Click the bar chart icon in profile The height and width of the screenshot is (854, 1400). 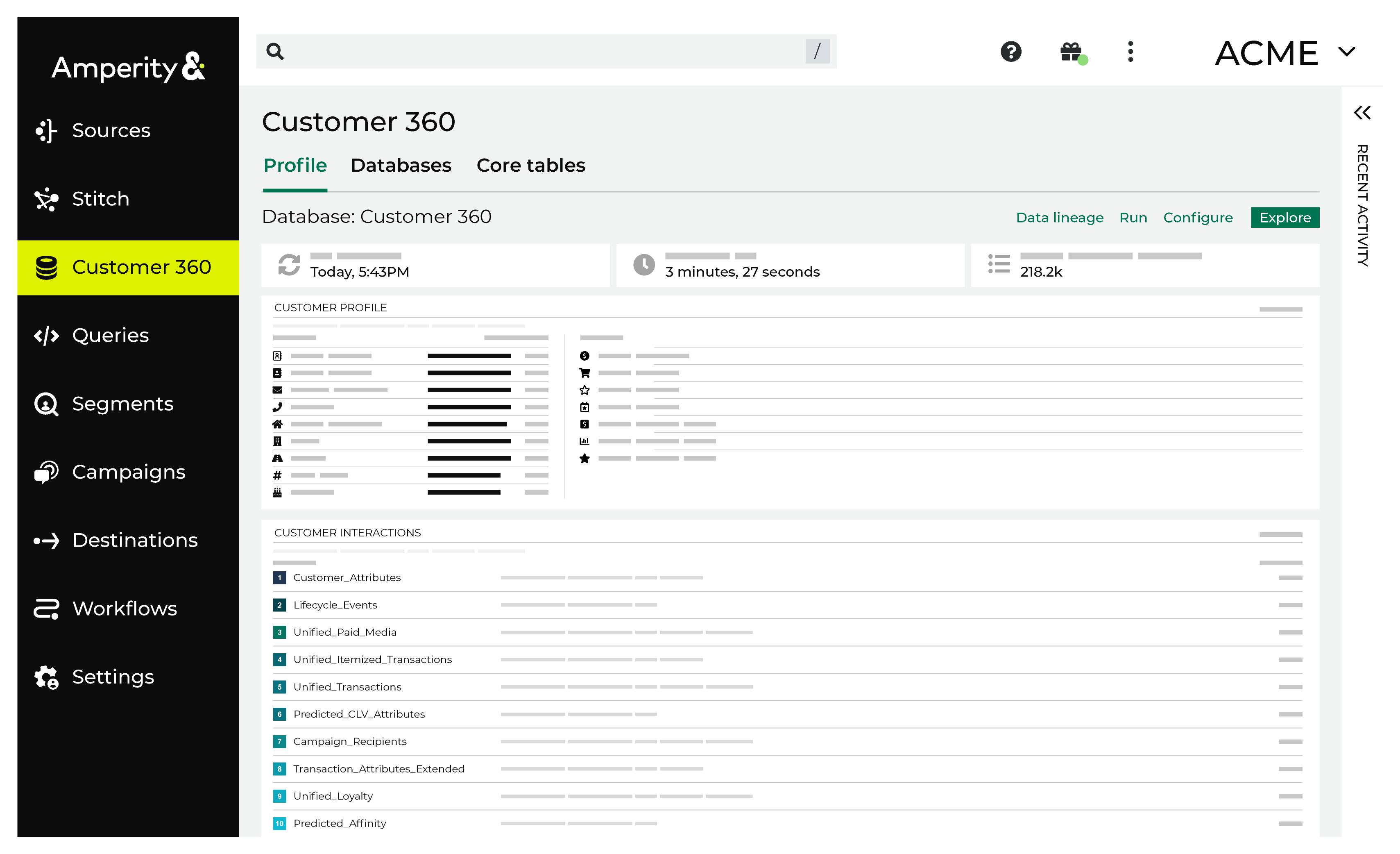584,441
